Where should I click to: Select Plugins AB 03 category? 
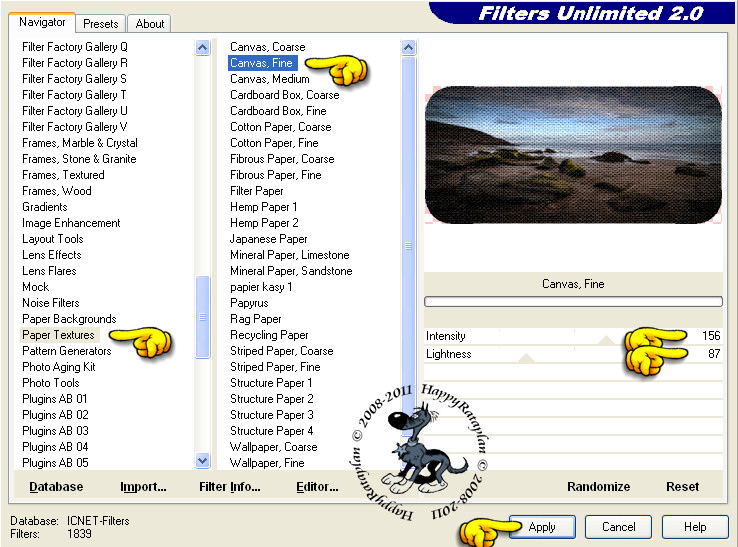pos(55,431)
